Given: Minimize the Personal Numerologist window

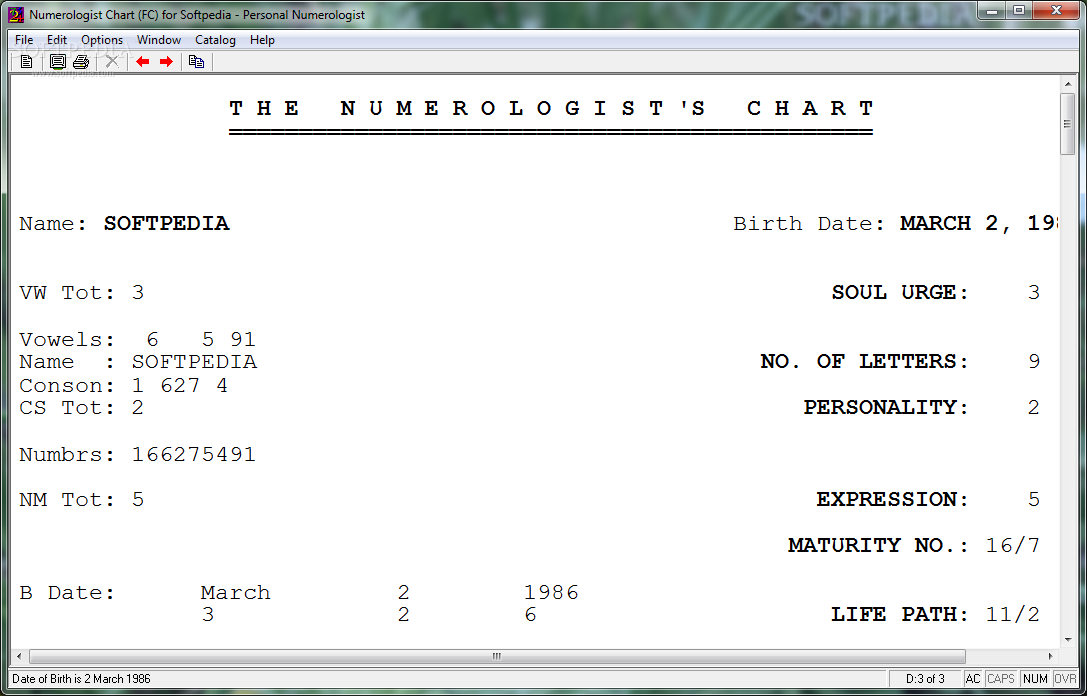Looking at the screenshot, I should click(993, 11).
